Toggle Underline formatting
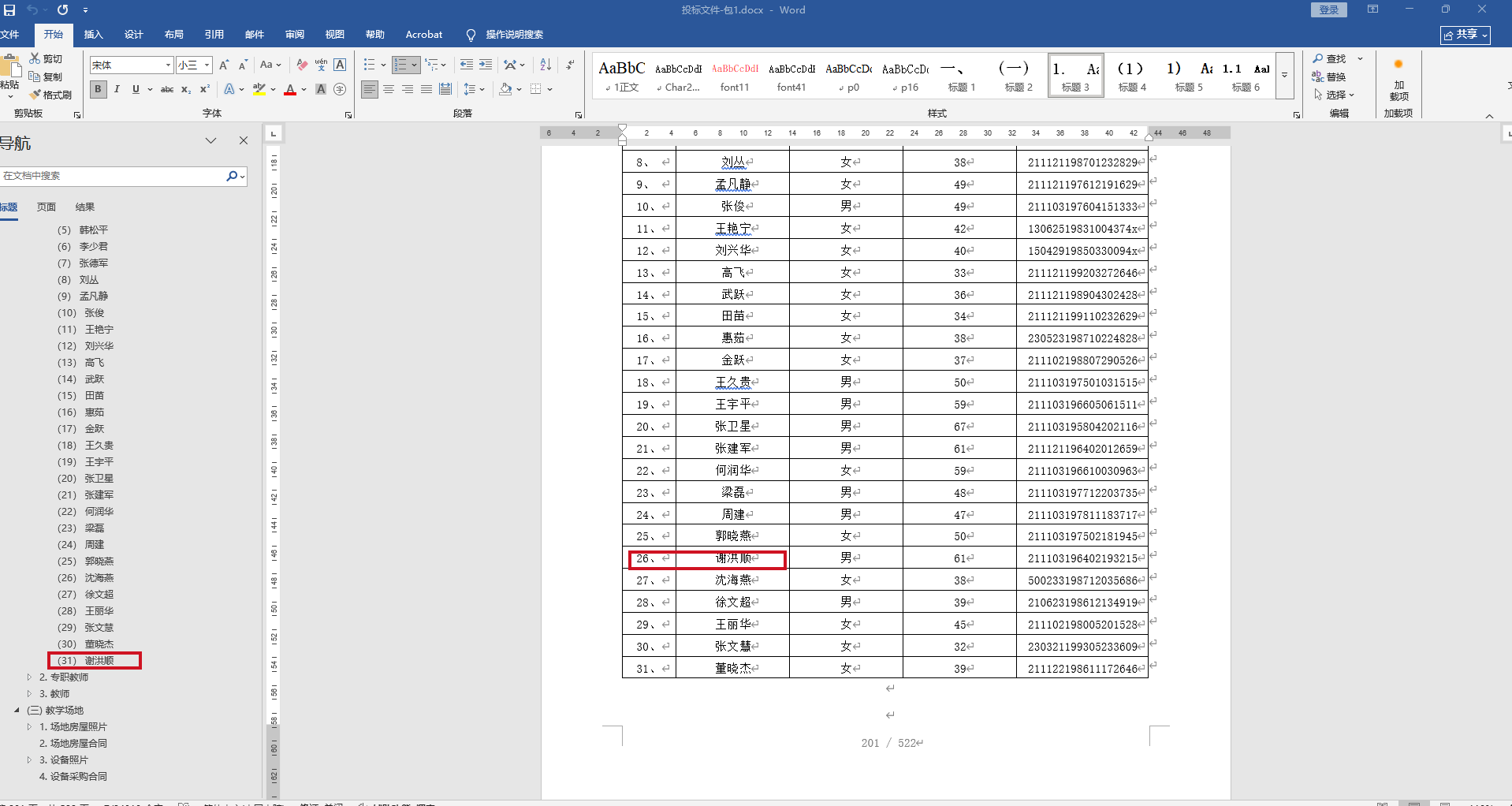This screenshot has height=806, width=1512. point(136,89)
